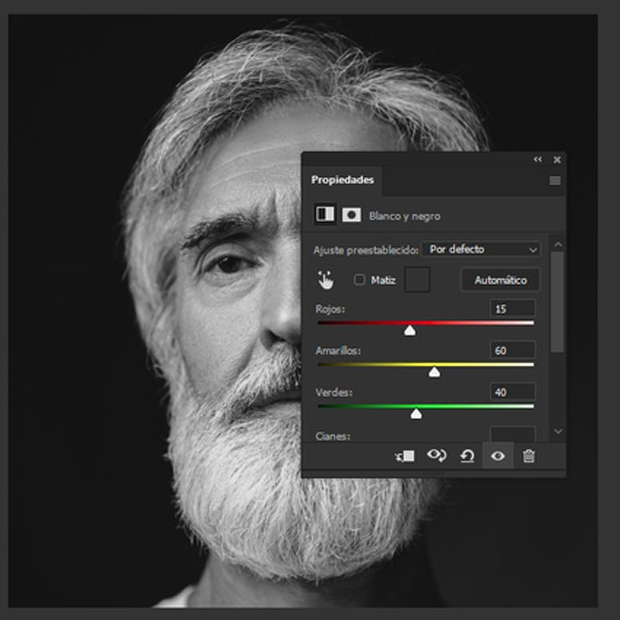The image size is (620, 620).
Task: Click the Amarillos slider handle
Action: (x=434, y=372)
